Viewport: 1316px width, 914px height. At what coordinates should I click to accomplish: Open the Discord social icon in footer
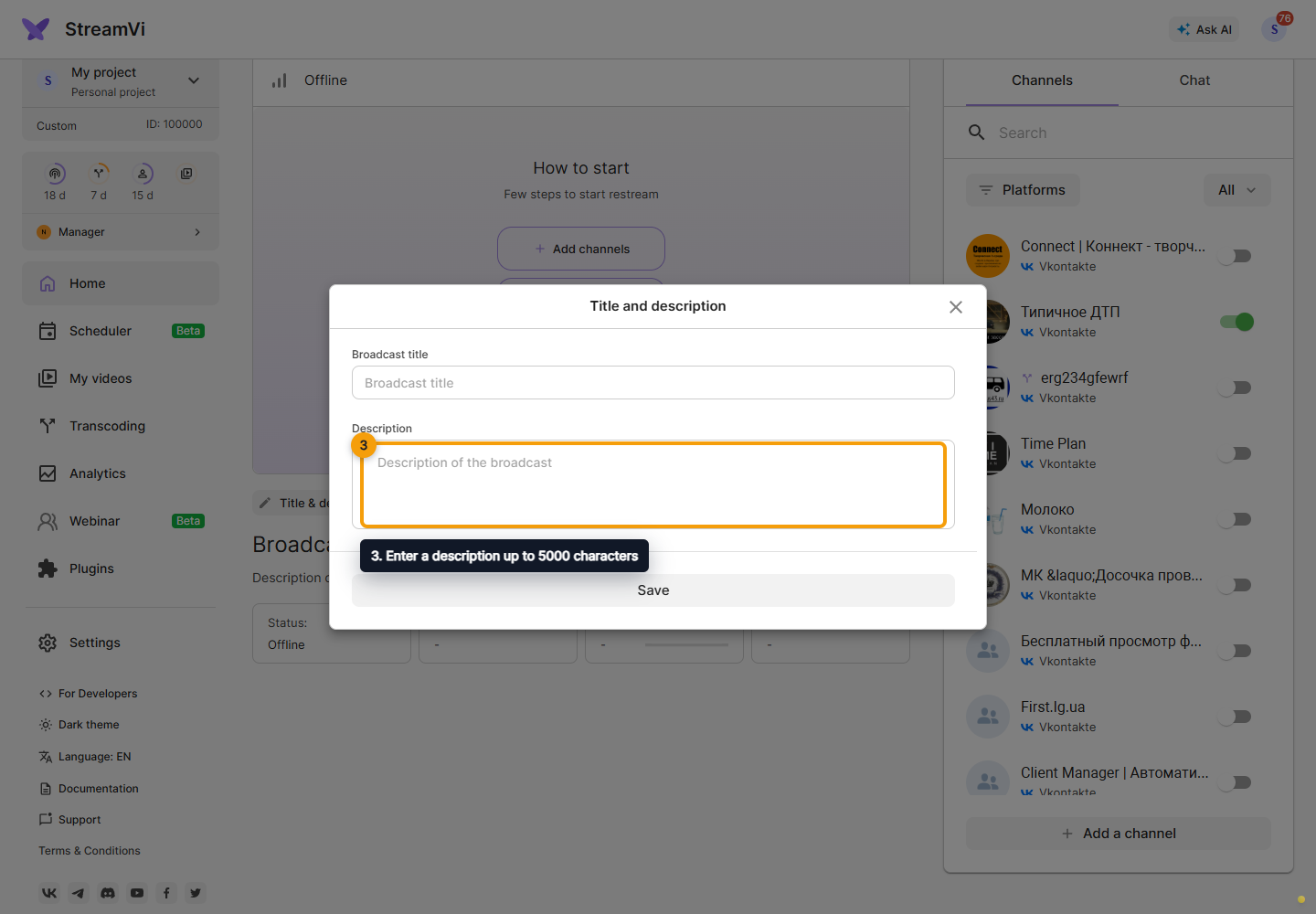(108, 893)
